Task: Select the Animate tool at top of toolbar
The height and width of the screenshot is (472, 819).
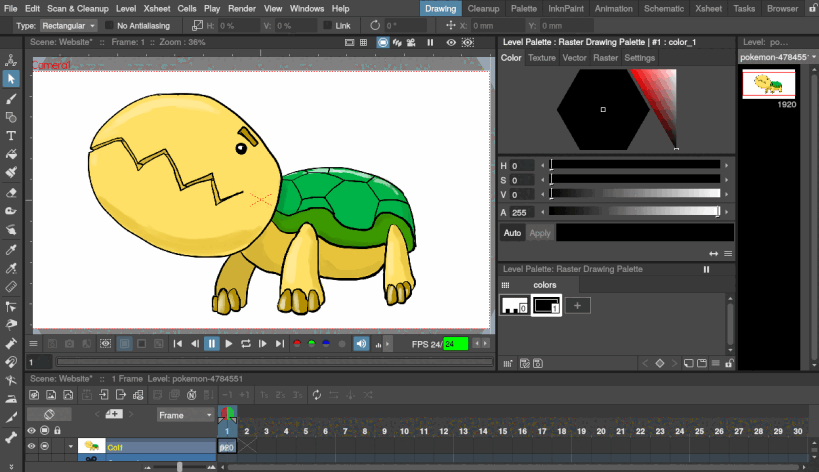Action: [x=10, y=60]
